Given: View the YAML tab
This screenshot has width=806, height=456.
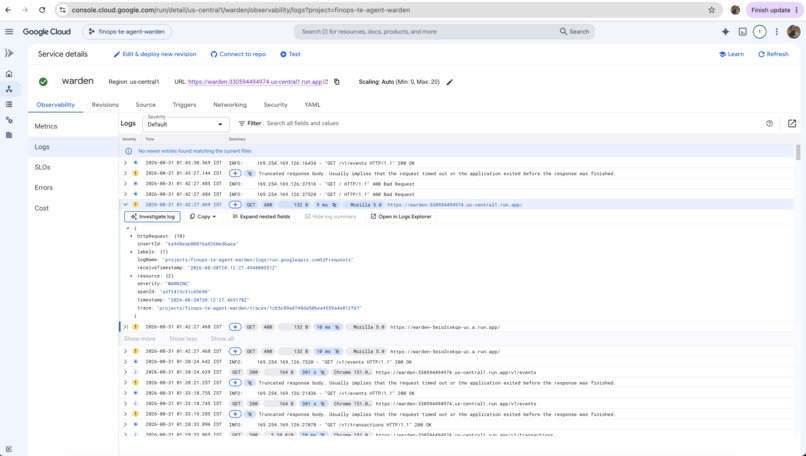Looking at the screenshot, I should pyautogui.click(x=312, y=104).
